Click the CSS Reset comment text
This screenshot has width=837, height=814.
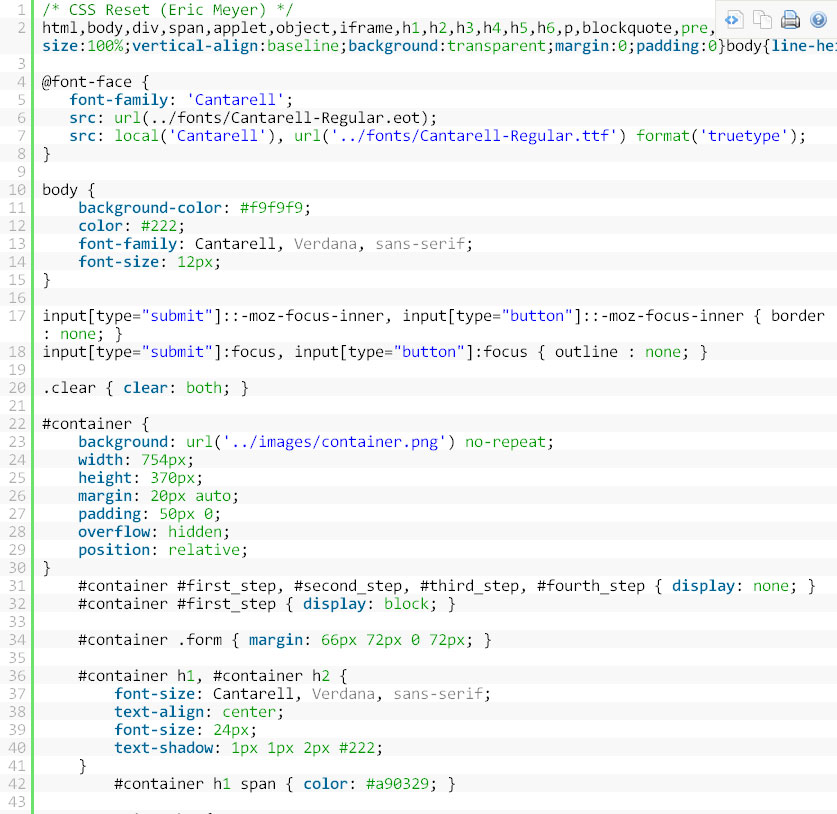[x=168, y=10]
